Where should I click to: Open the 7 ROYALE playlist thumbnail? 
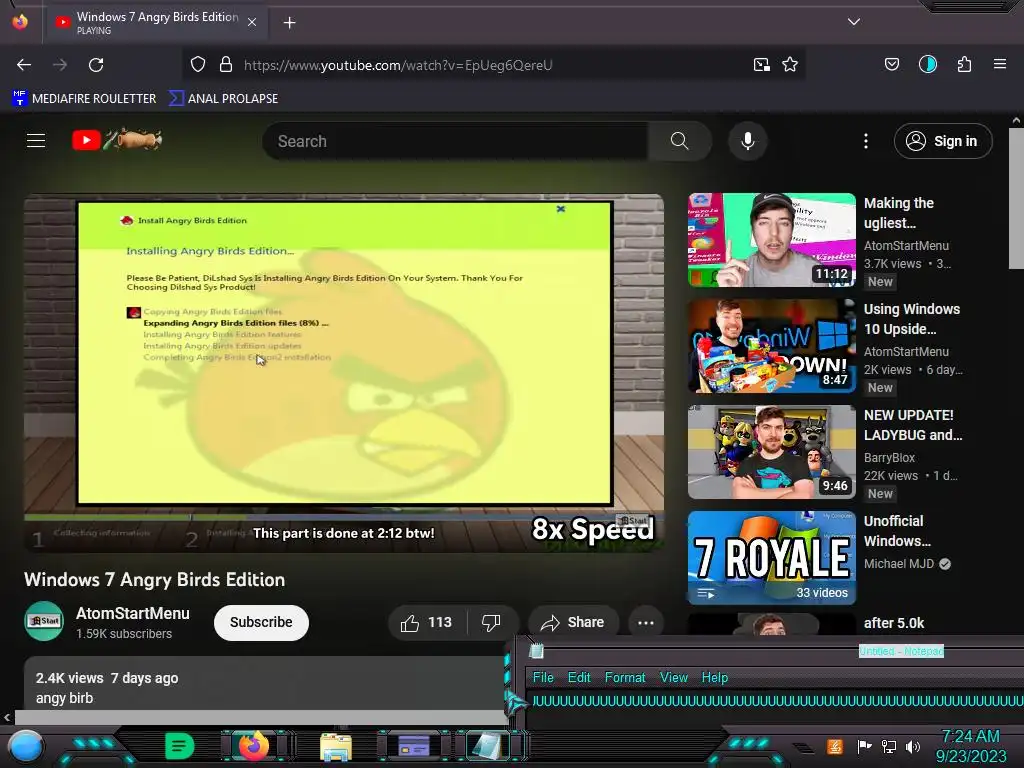point(772,558)
